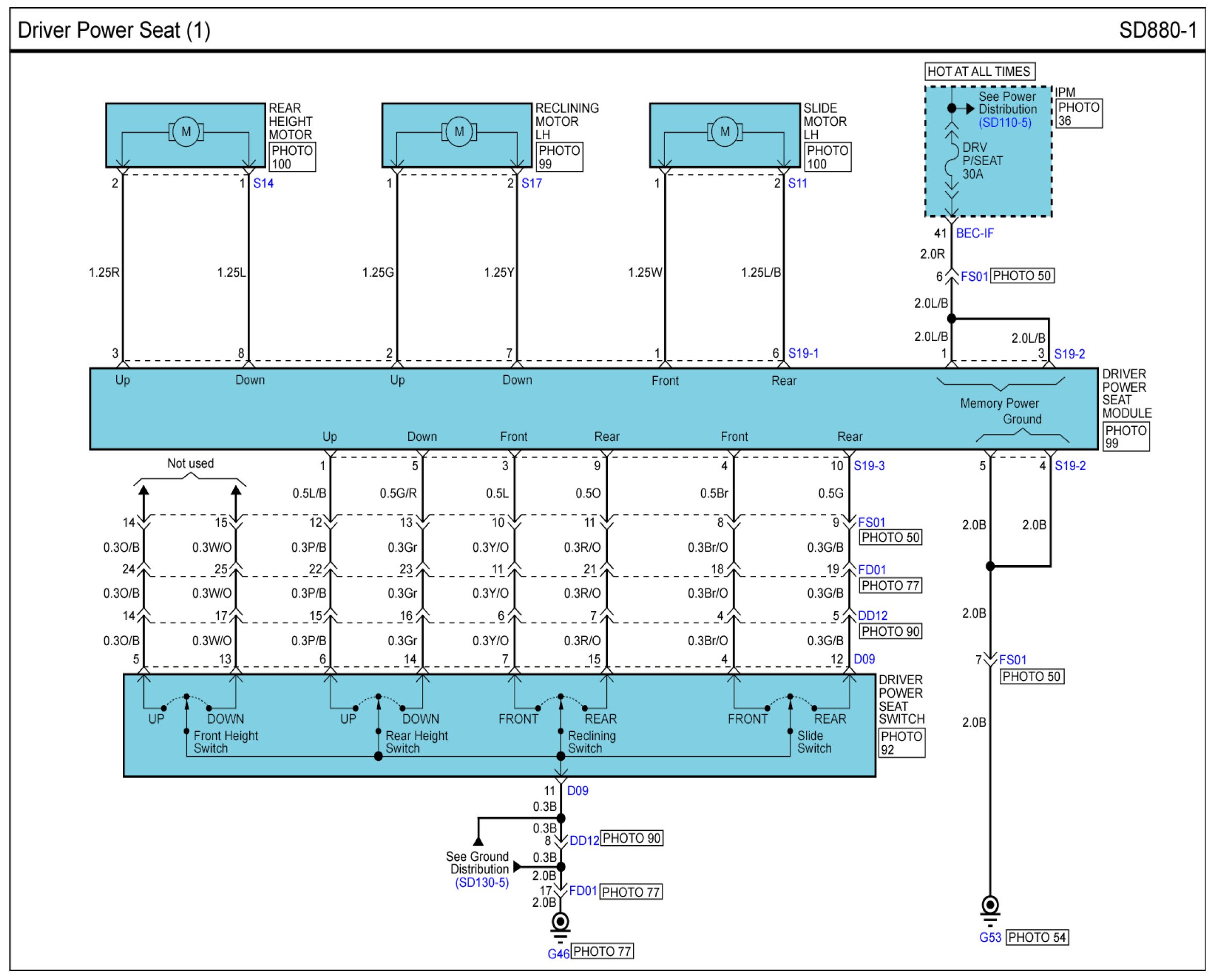Click the Reclining Switch contact symbol

[560, 703]
